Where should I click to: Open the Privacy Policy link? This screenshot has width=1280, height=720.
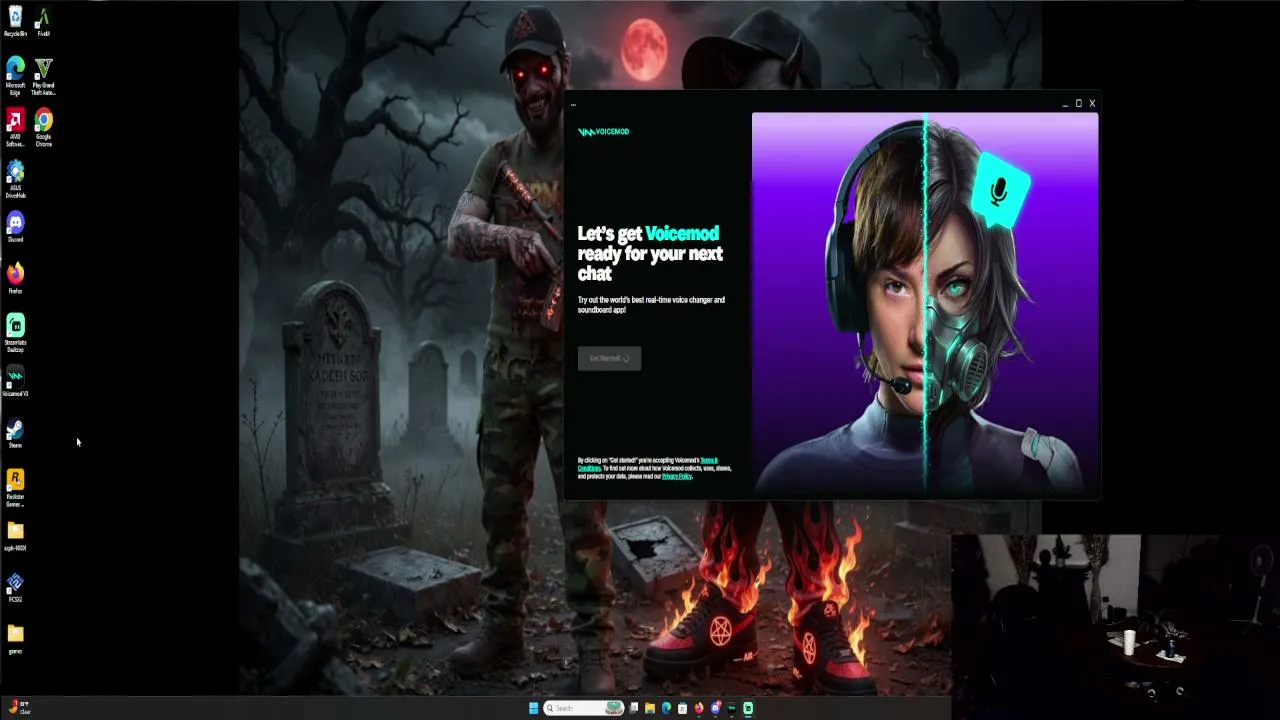pyautogui.click(x=677, y=476)
